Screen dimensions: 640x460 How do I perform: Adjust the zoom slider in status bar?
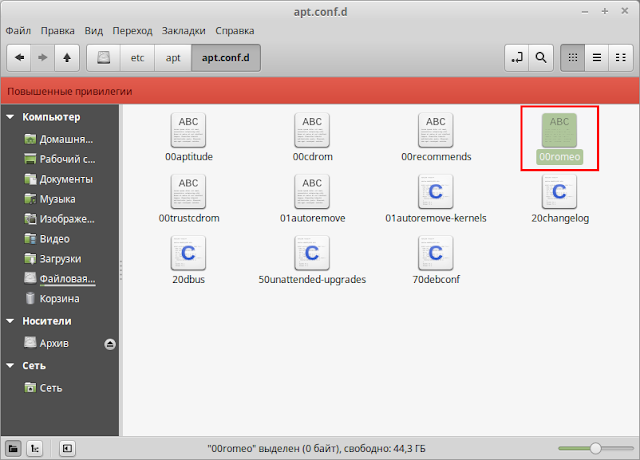click(596, 449)
